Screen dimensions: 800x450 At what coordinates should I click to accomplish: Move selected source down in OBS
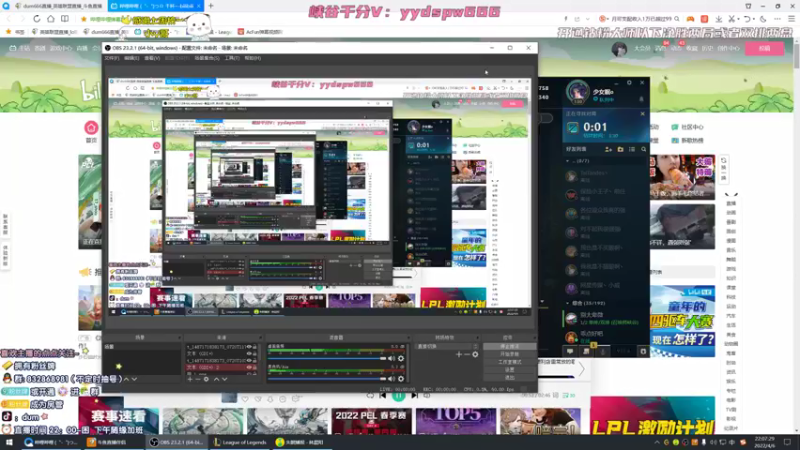[x=224, y=379]
